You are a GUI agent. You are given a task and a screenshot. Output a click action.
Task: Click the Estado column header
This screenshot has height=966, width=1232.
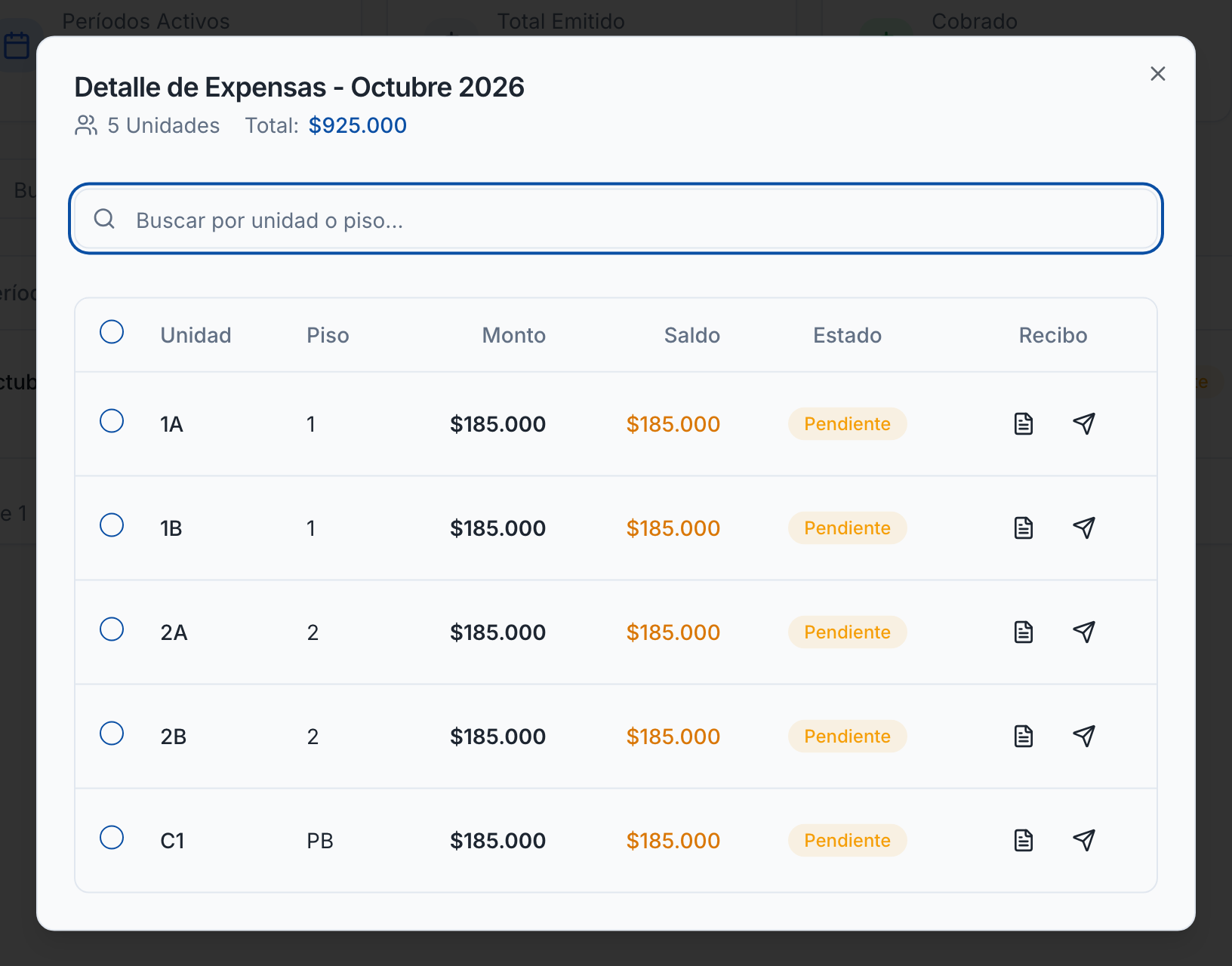pyautogui.click(x=847, y=335)
